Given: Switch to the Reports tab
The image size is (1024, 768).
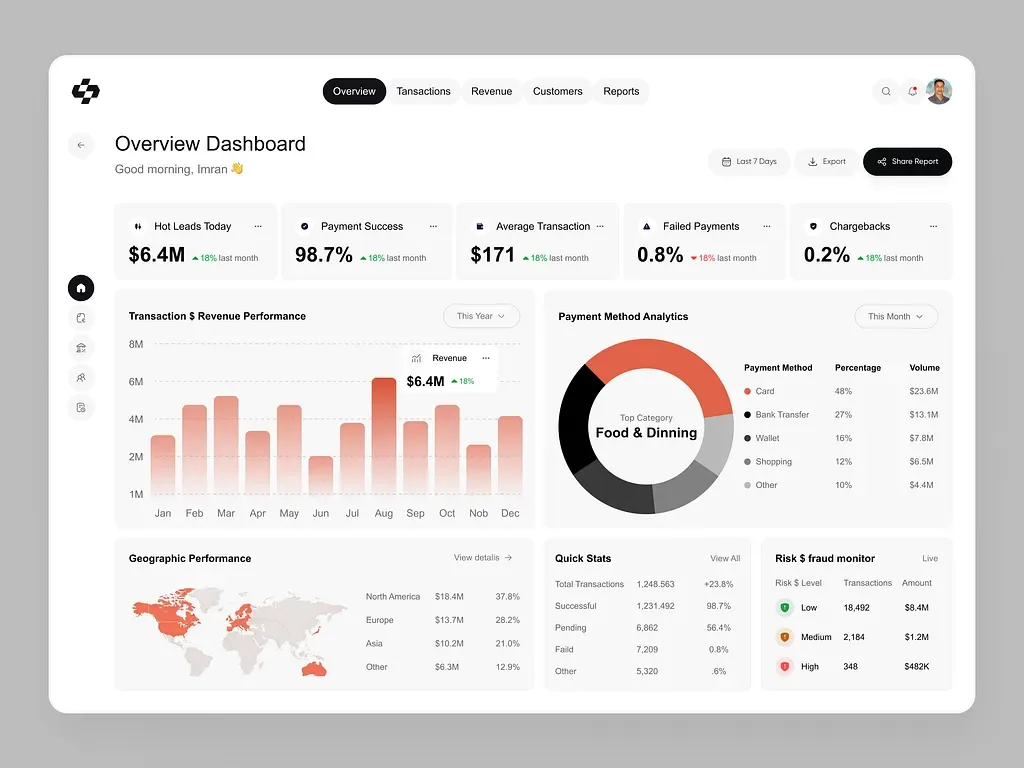Looking at the screenshot, I should click(621, 91).
